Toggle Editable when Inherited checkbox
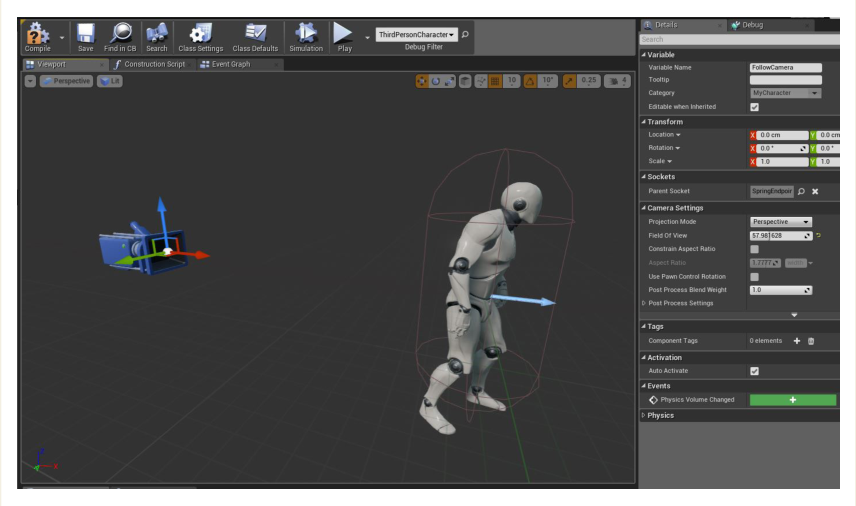Image resolution: width=856 pixels, height=506 pixels. (x=754, y=107)
